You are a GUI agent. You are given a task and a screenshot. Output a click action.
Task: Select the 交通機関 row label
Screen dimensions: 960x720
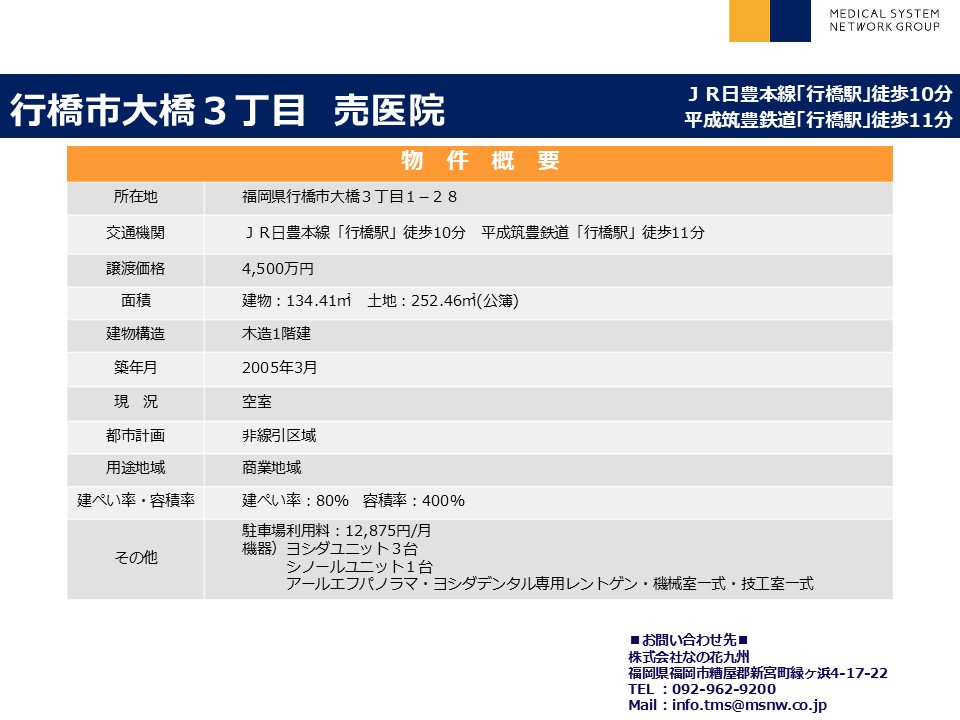pyautogui.click(x=135, y=232)
